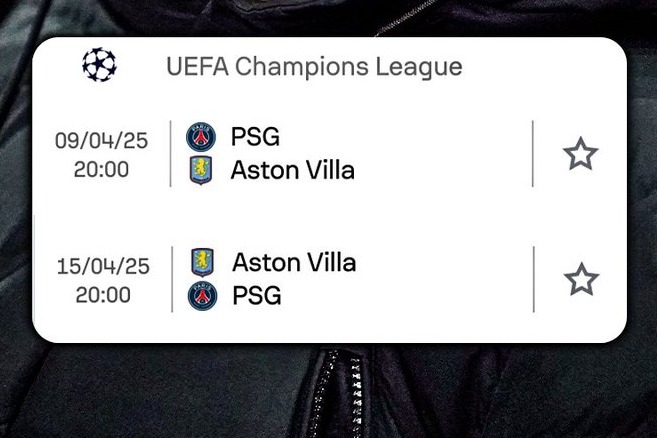The width and height of the screenshot is (657, 438).
Task: Toggle star for the 15/04/25 Aston Villa match
Action: point(581,279)
